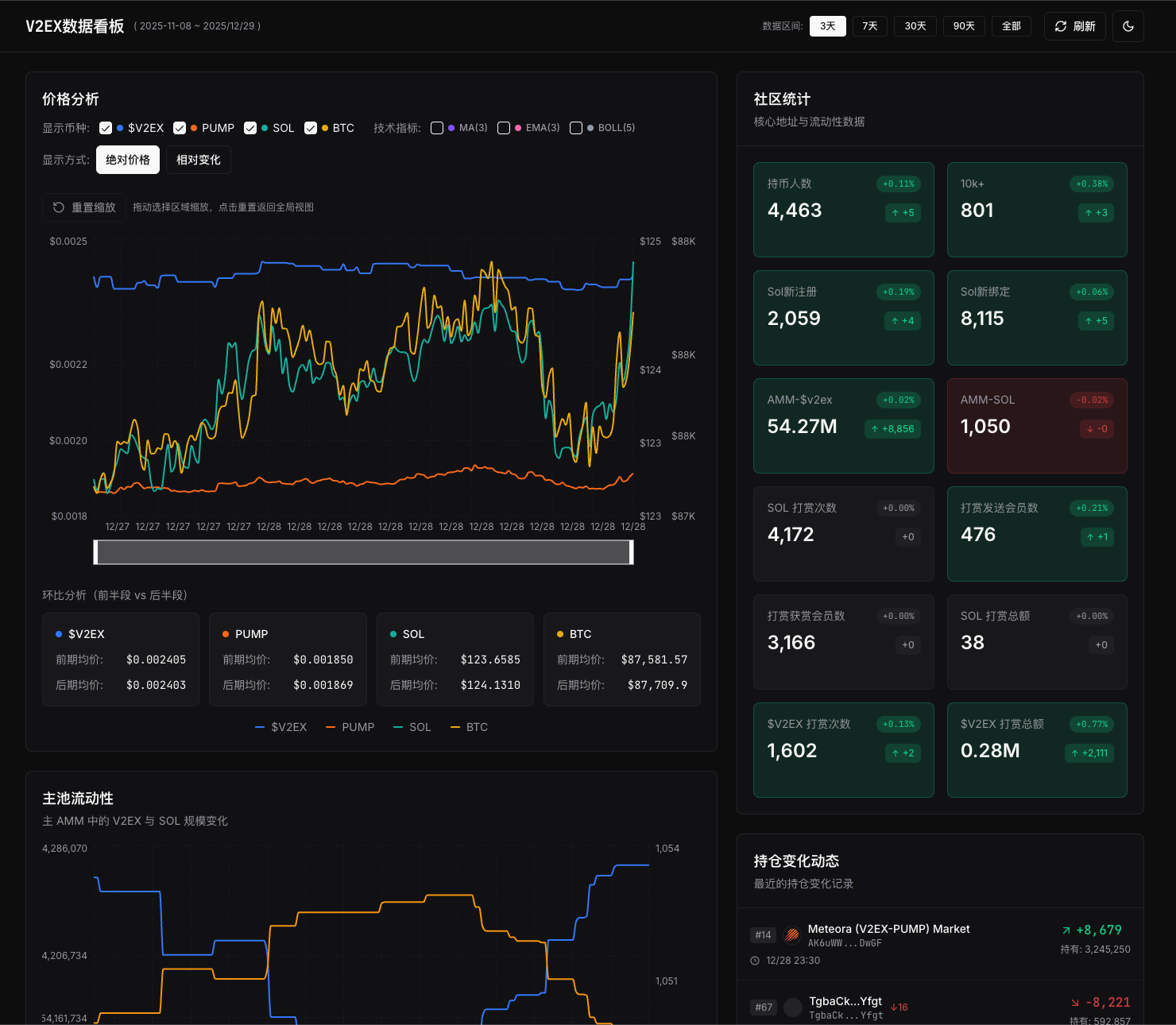Click the up-arrow +8,856 AMM-$v2ex badge

(x=892, y=429)
